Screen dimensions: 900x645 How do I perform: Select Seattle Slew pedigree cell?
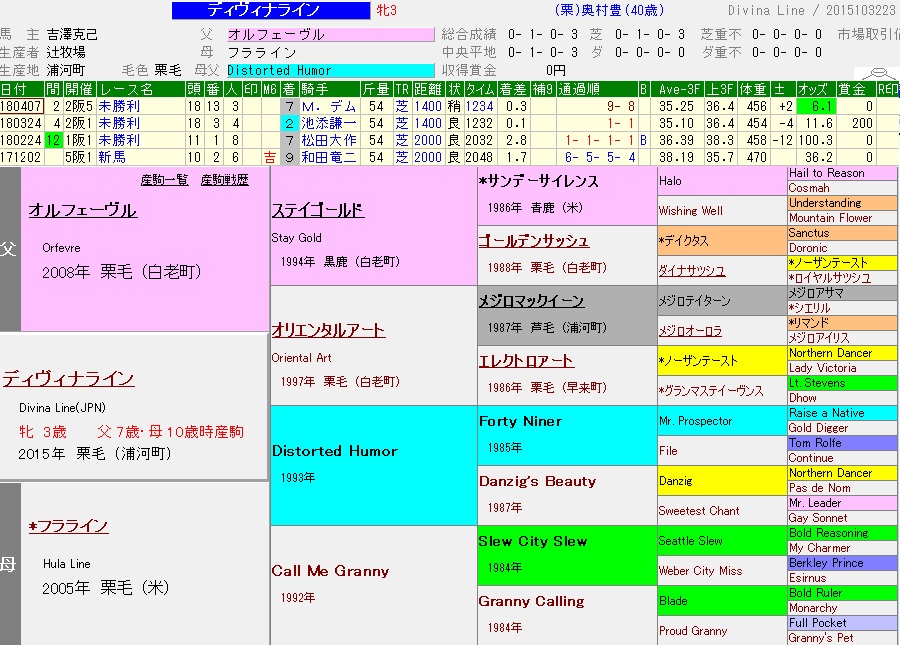point(722,541)
